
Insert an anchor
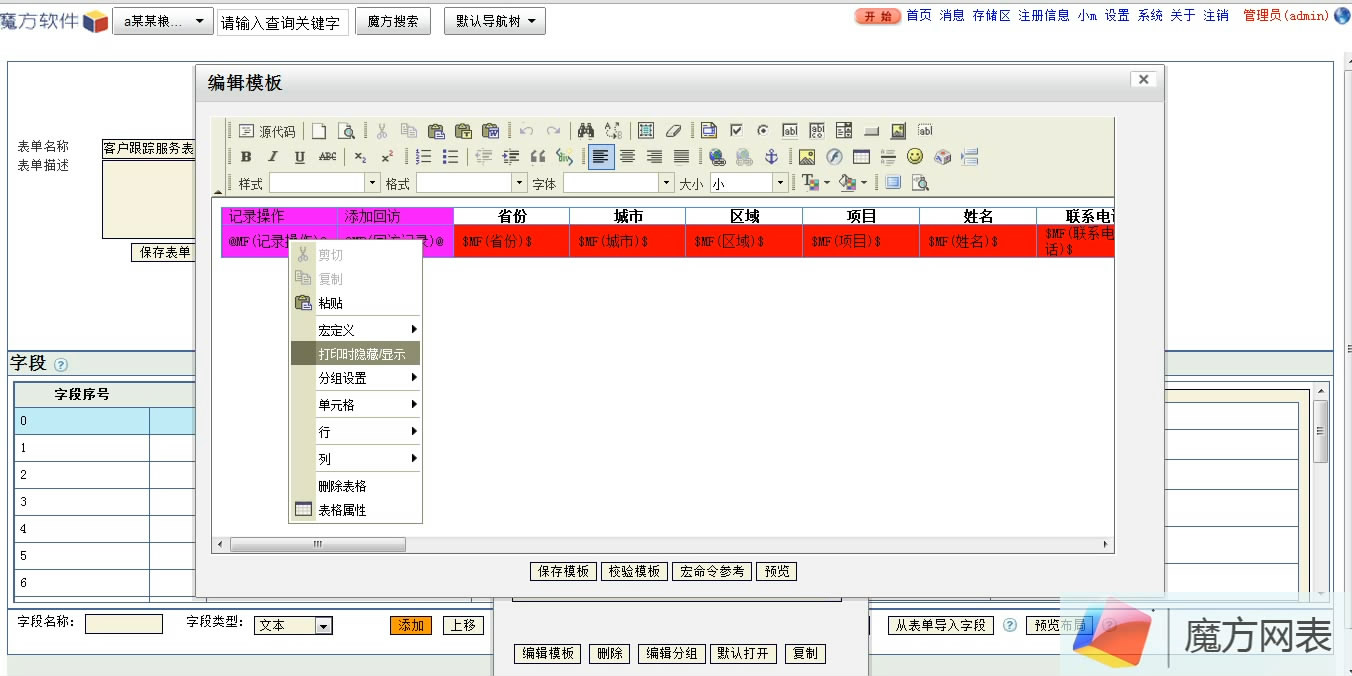(771, 157)
